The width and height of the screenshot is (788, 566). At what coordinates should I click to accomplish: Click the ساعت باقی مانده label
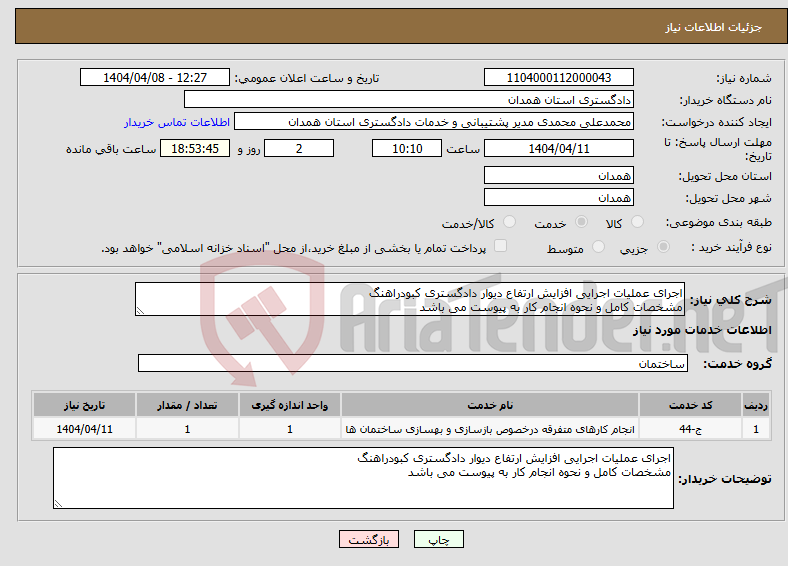coord(111,149)
